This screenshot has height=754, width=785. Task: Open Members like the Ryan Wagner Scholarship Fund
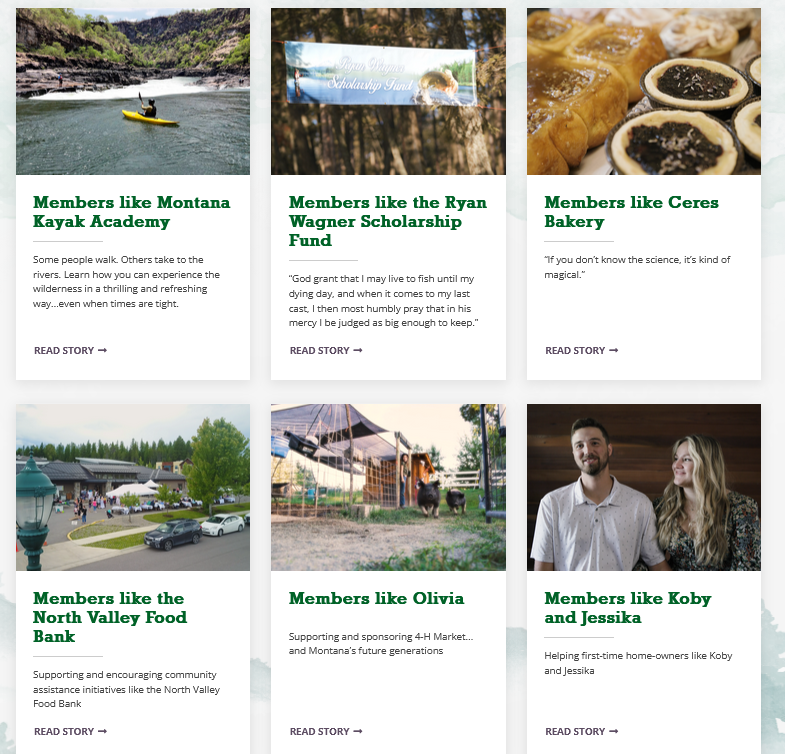[x=387, y=221]
